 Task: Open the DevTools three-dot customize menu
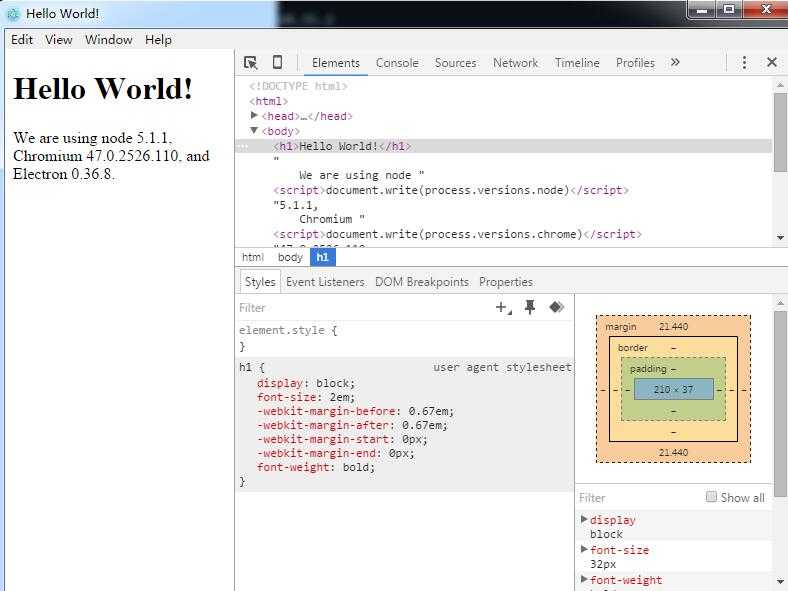pos(744,62)
